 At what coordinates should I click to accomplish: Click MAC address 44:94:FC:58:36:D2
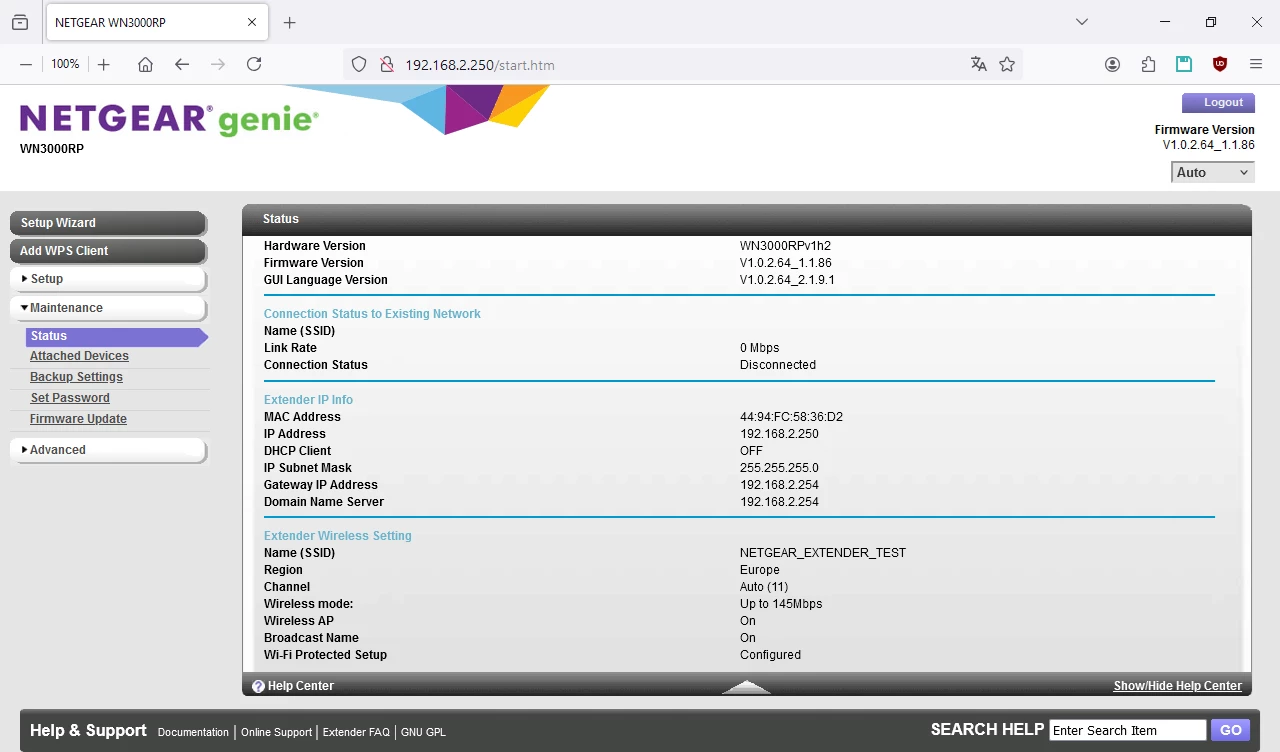[791, 417]
